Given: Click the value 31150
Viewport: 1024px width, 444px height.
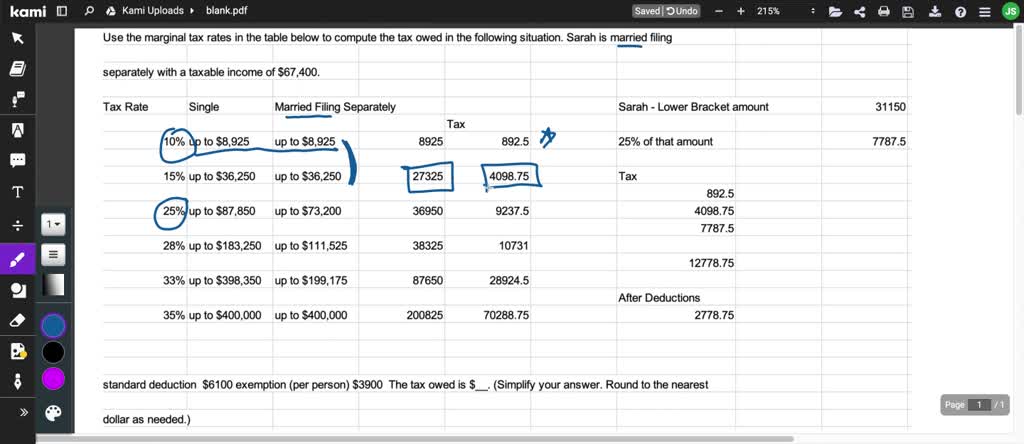Looking at the screenshot, I should (890, 107).
